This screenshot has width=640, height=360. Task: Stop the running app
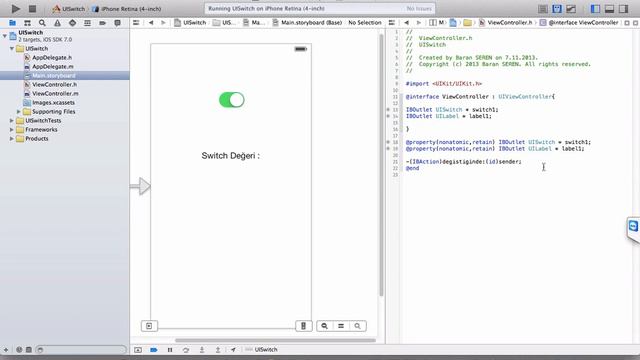point(33,8)
